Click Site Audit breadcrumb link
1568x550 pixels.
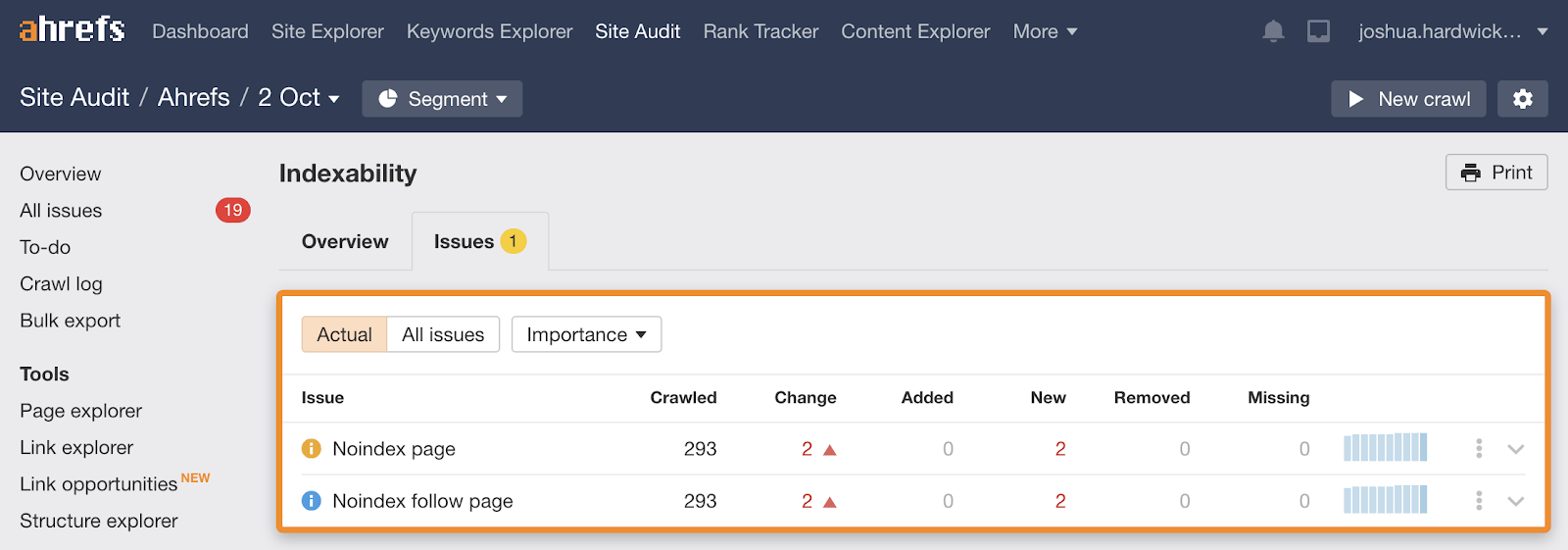pyautogui.click(x=74, y=98)
